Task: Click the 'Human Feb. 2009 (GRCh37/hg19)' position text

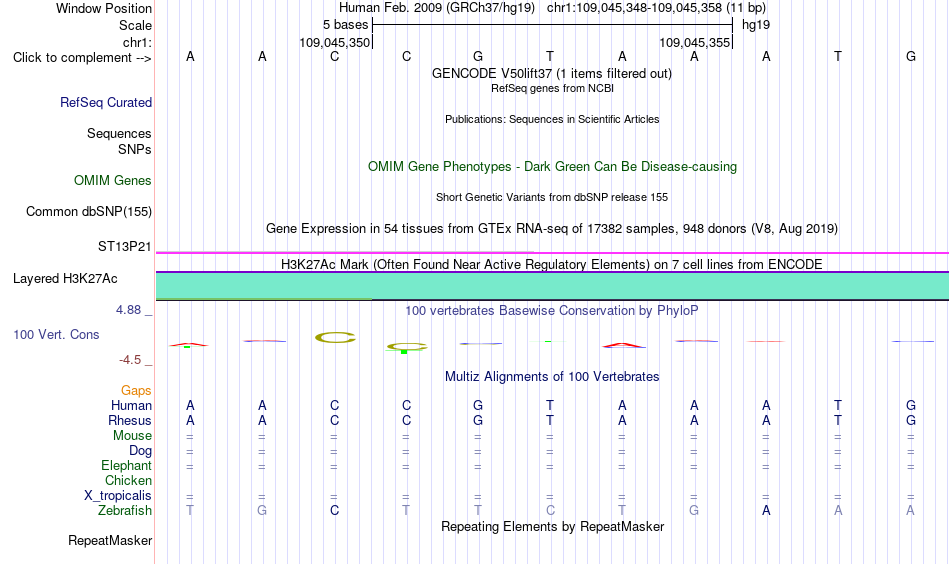Action: 437,8
